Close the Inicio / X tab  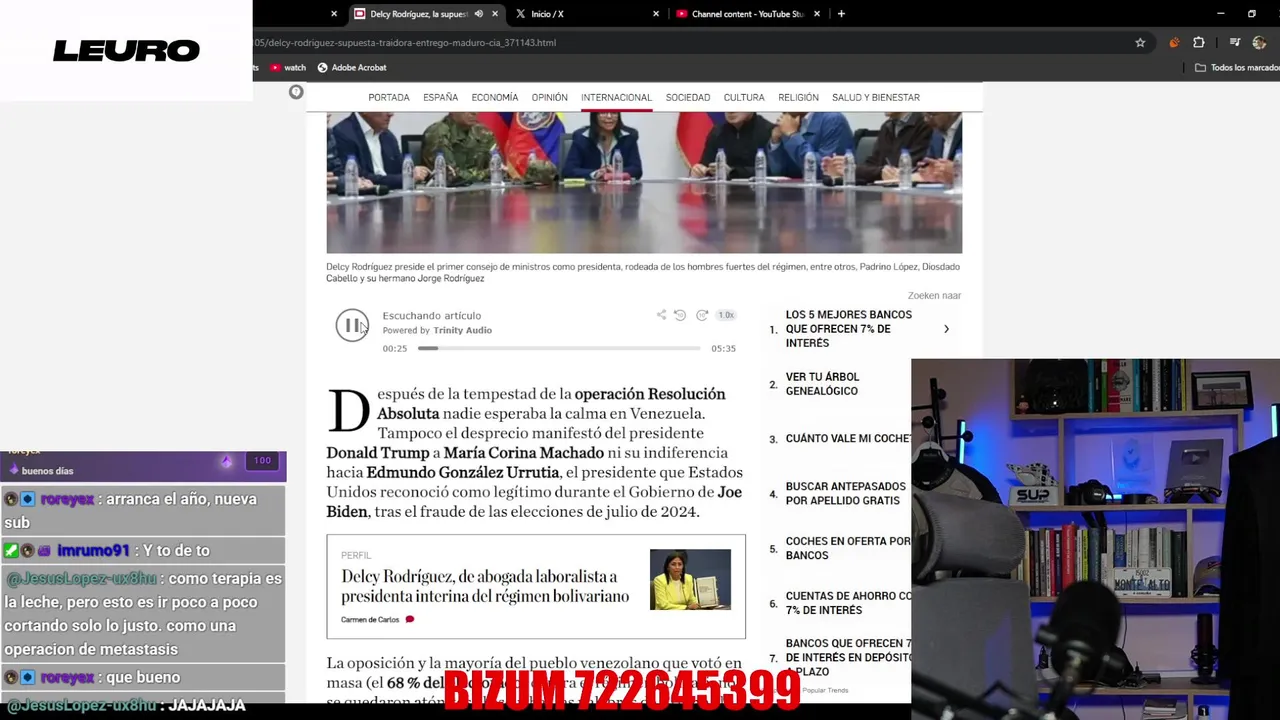pos(656,14)
